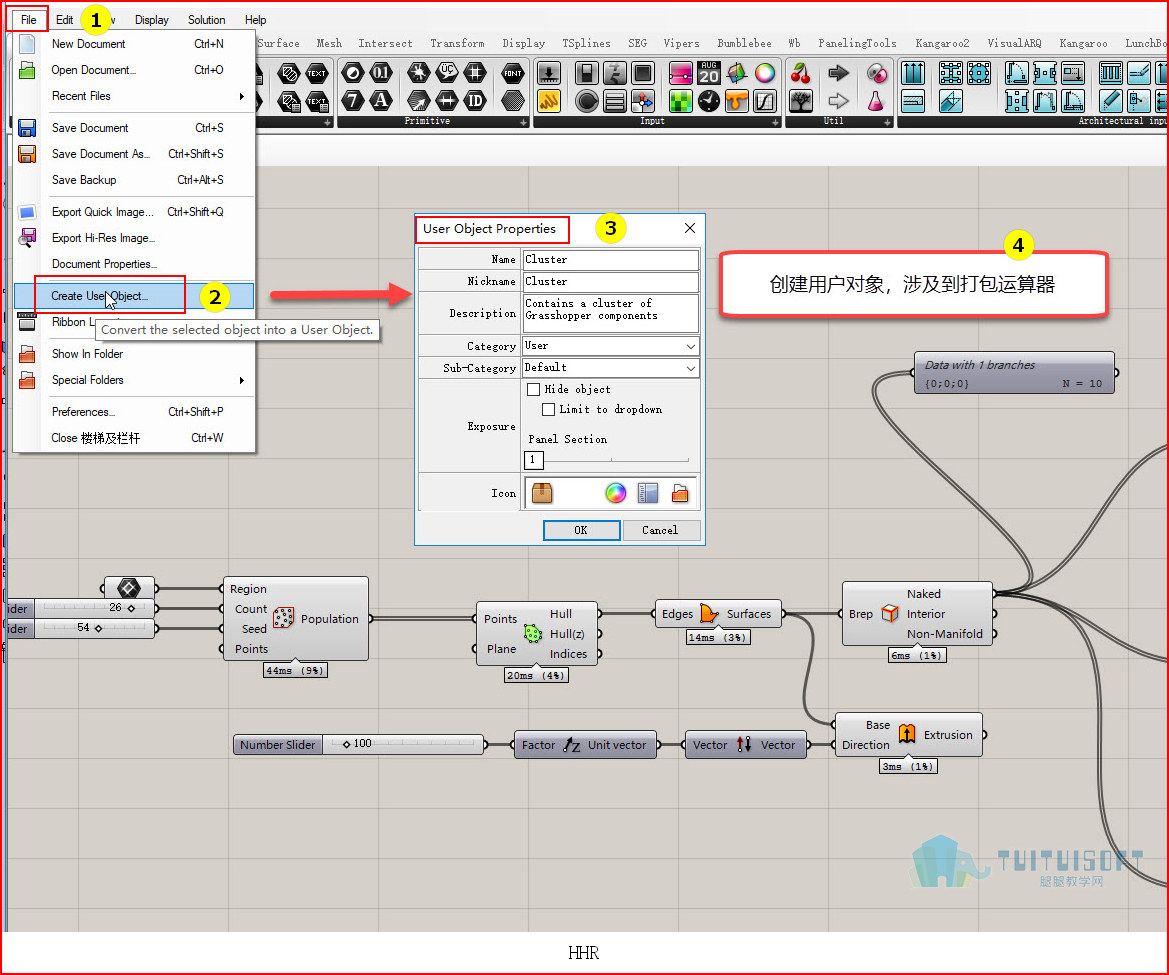Click the slider showing value 26
The width and height of the screenshot is (1169, 975).
click(80, 608)
